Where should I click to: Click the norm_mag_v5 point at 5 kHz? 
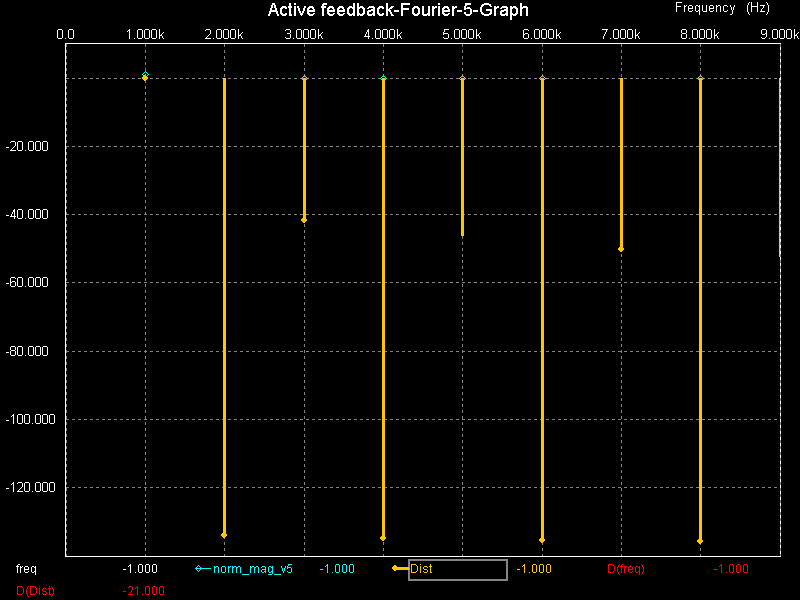pyautogui.click(x=463, y=78)
